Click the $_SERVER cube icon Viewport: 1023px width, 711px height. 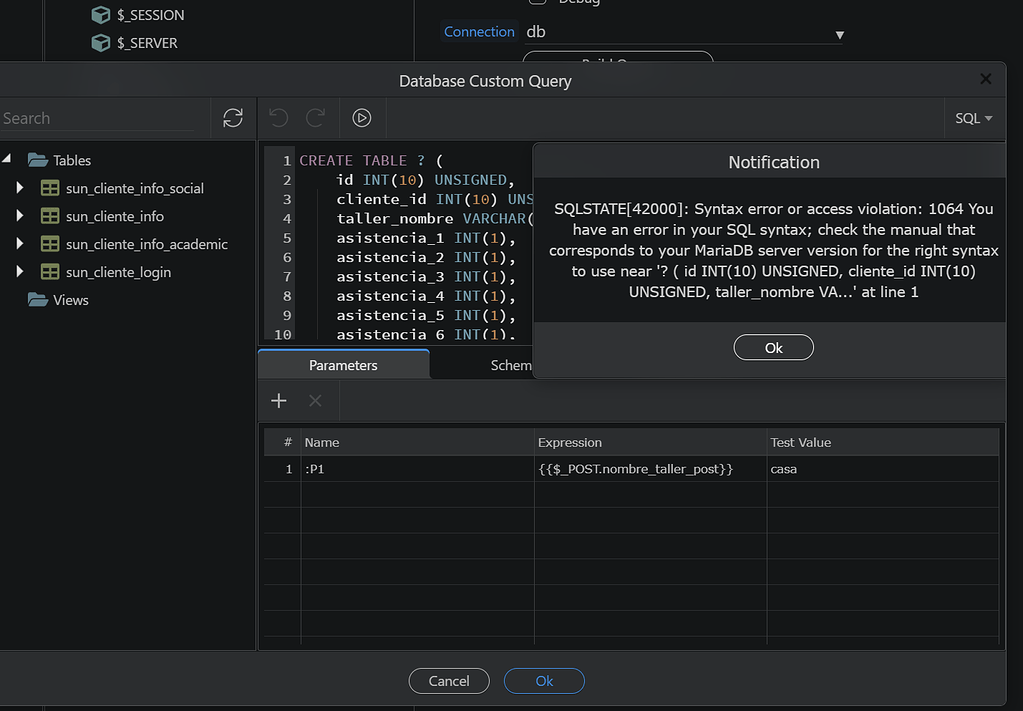pos(100,42)
